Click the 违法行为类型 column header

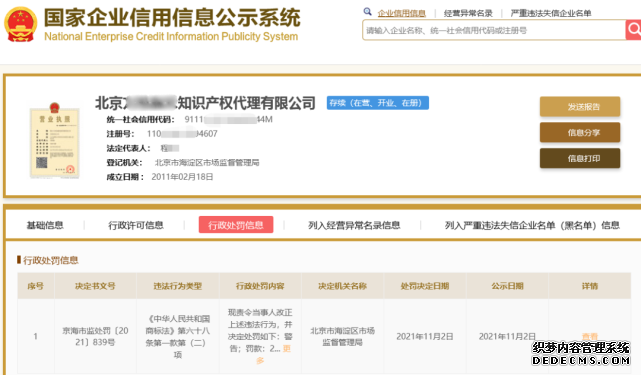pos(177,286)
